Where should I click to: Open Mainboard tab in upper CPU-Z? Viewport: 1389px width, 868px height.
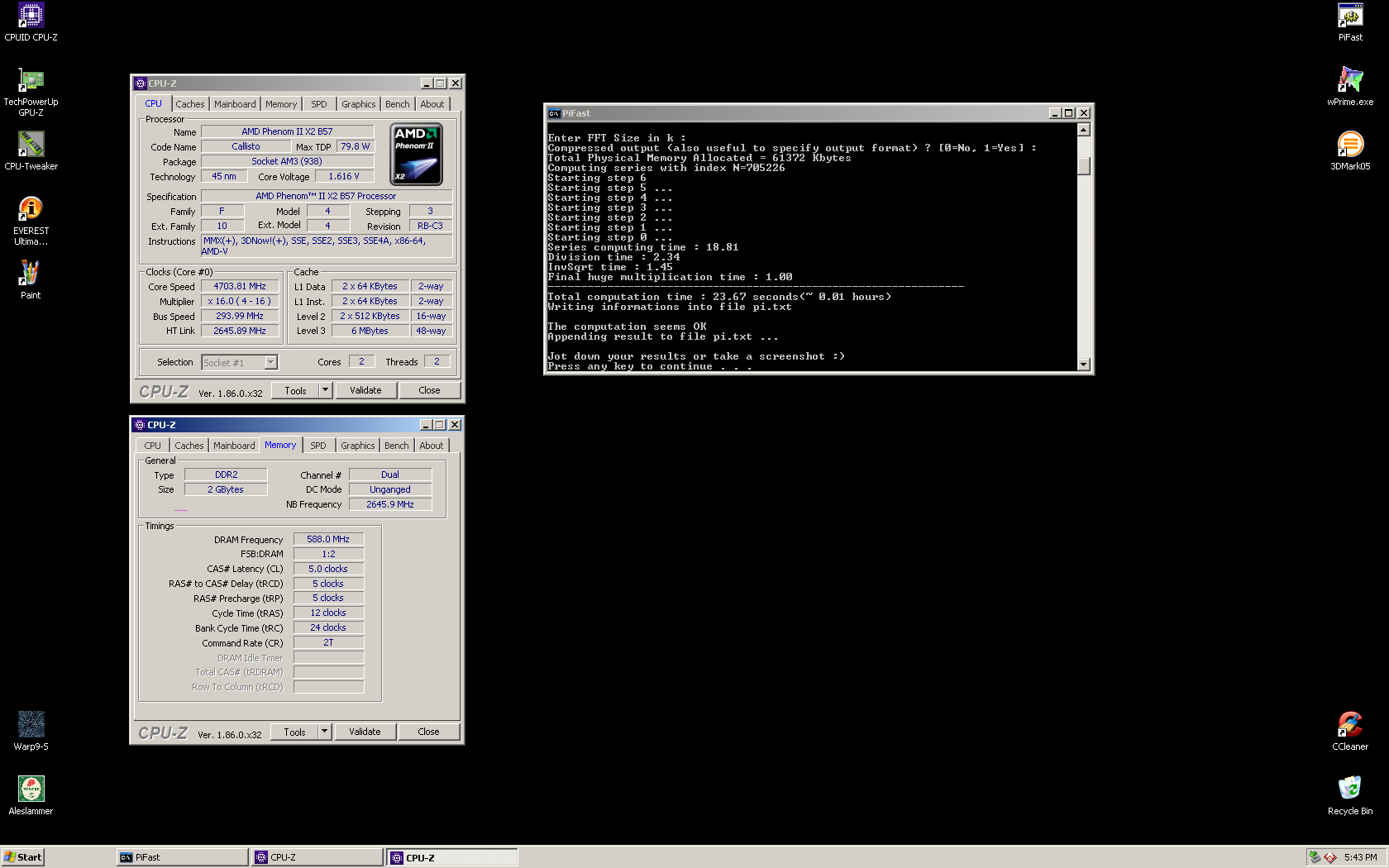(235, 104)
